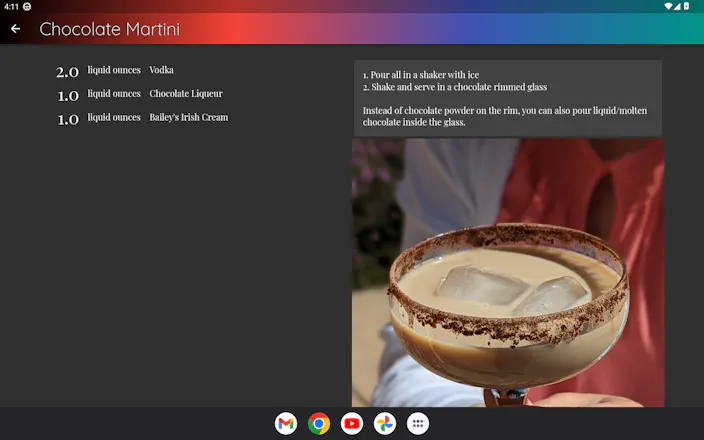Tap the Chocolate Martini title
Screen dimensions: 704x440
pyautogui.click(x=110, y=29)
